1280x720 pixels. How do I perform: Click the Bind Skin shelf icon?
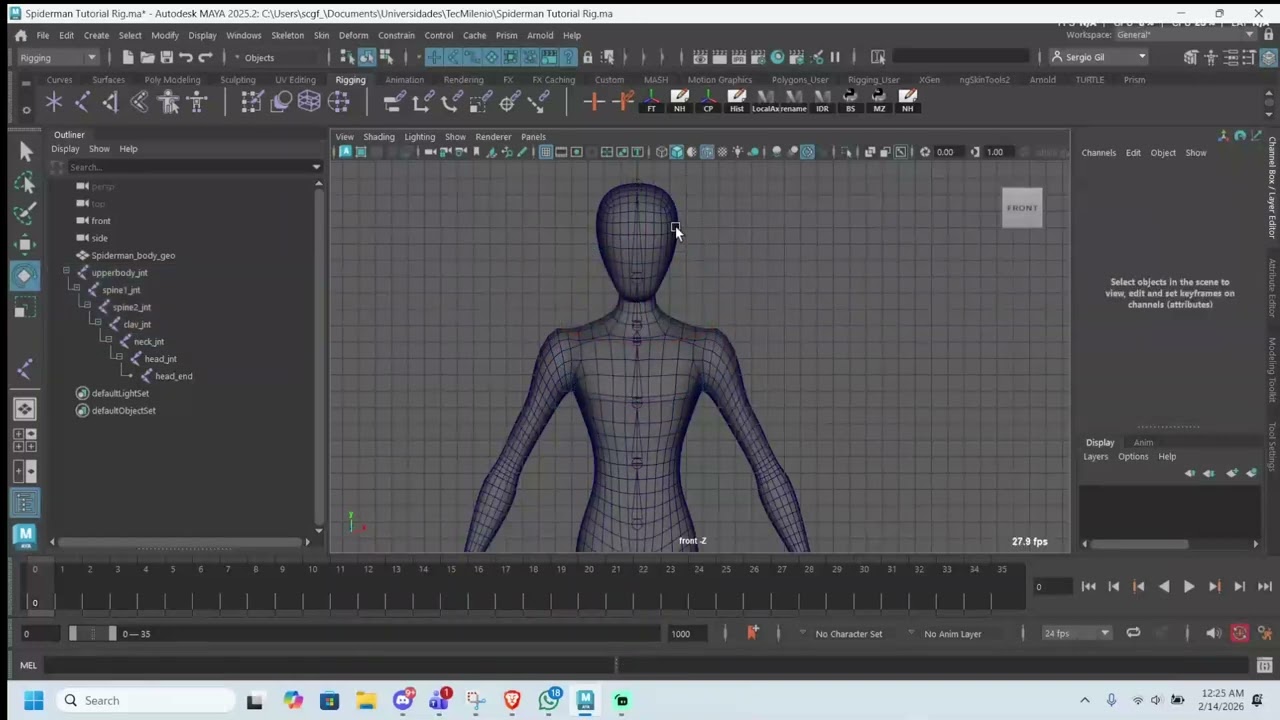coord(139,101)
